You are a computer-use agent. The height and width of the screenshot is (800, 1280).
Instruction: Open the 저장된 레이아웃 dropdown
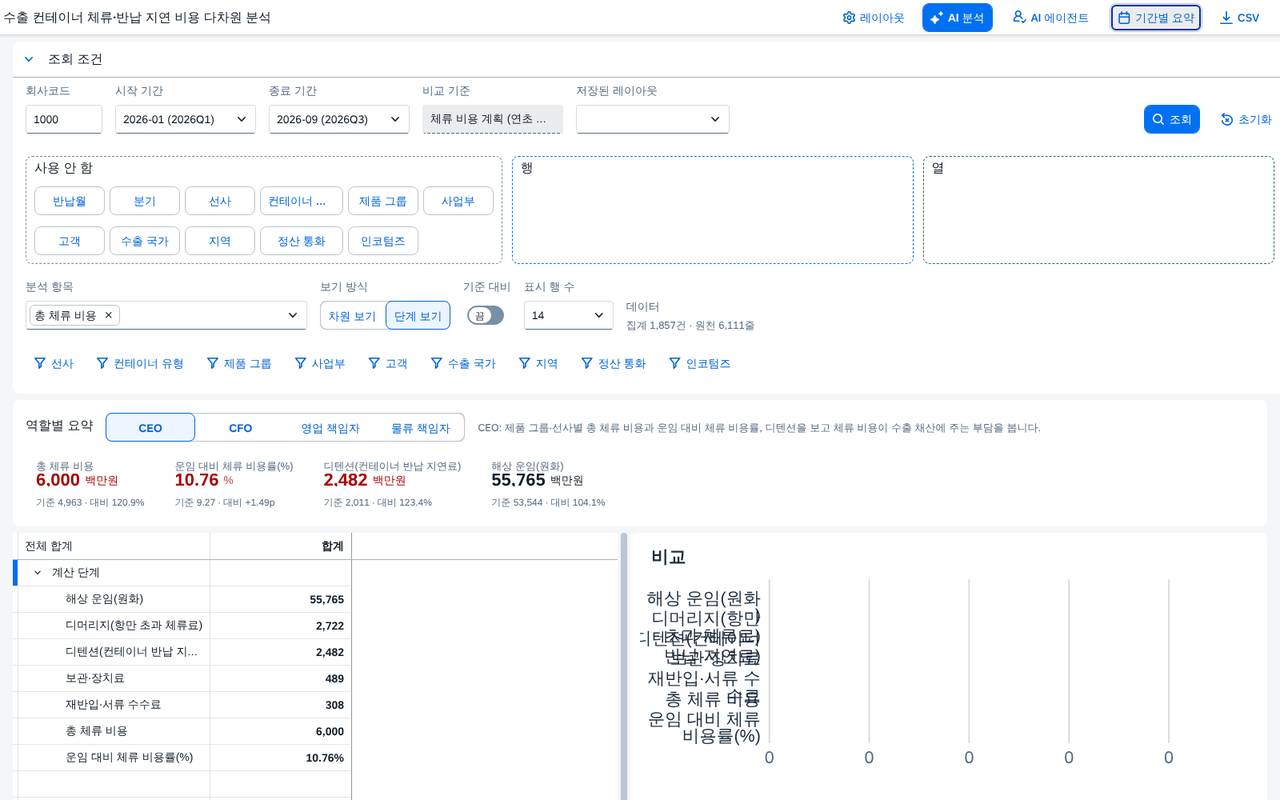(x=653, y=119)
